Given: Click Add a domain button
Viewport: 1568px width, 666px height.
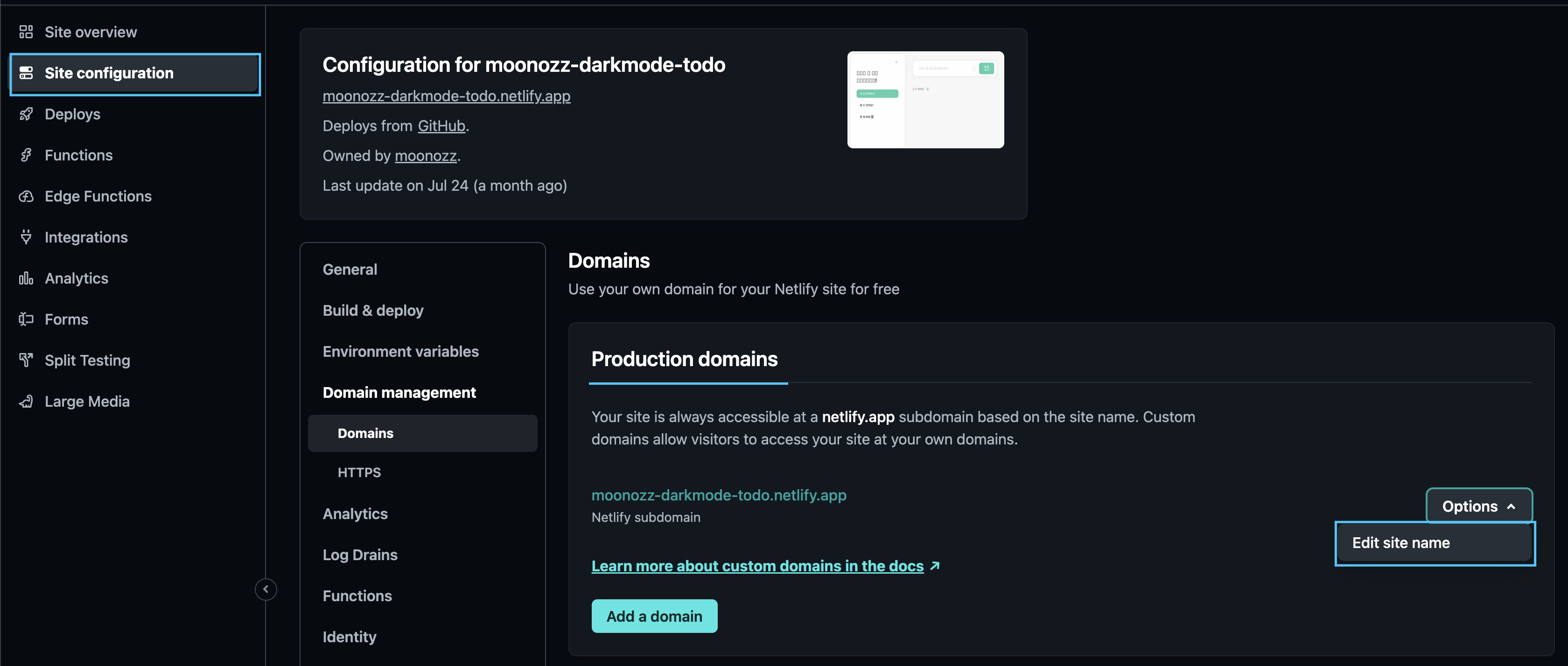Looking at the screenshot, I should [654, 616].
